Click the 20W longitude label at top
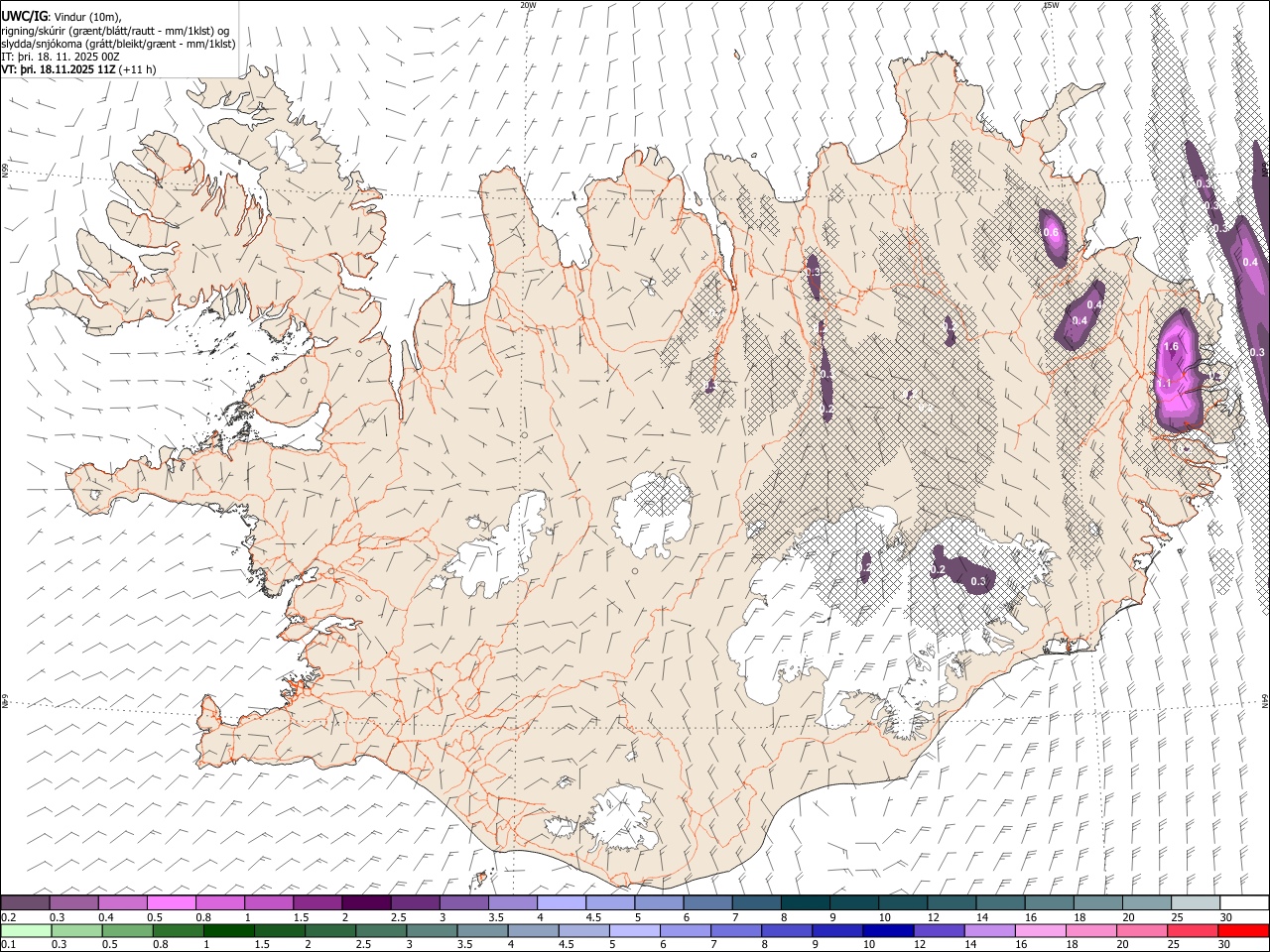The width and height of the screenshot is (1270, 952). tap(528, 5)
